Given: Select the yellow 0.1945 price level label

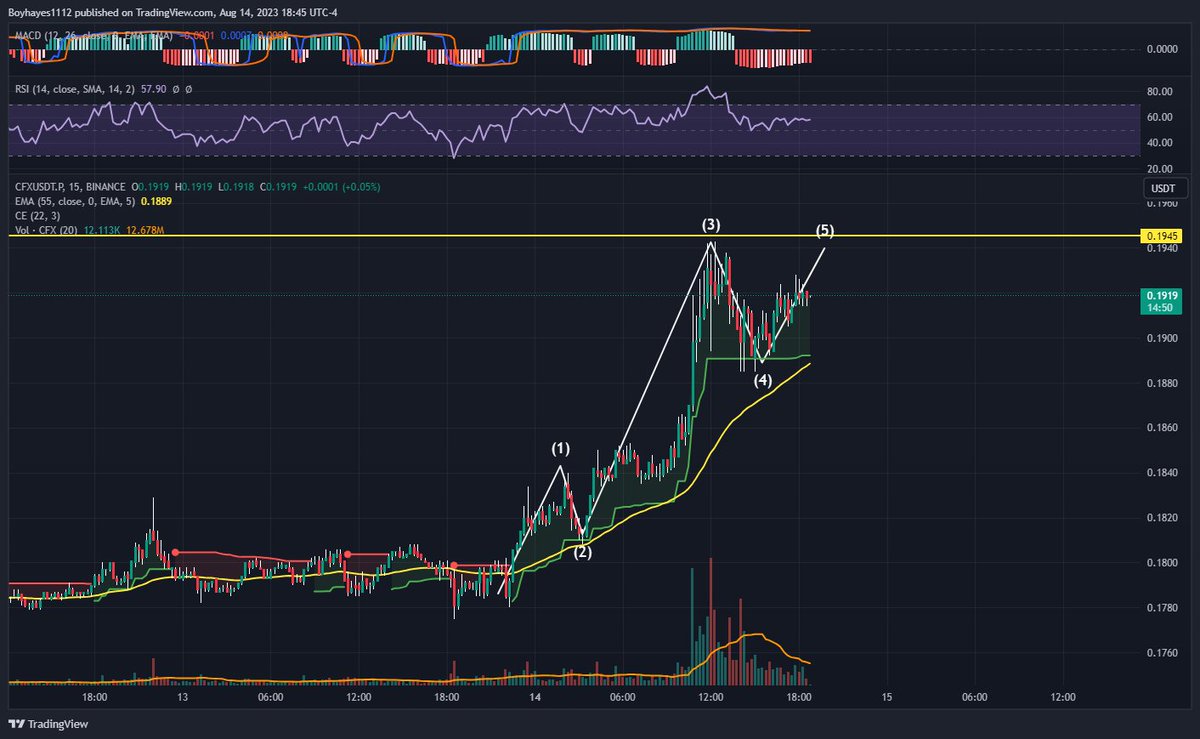Looking at the screenshot, I should click(x=1161, y=236).
